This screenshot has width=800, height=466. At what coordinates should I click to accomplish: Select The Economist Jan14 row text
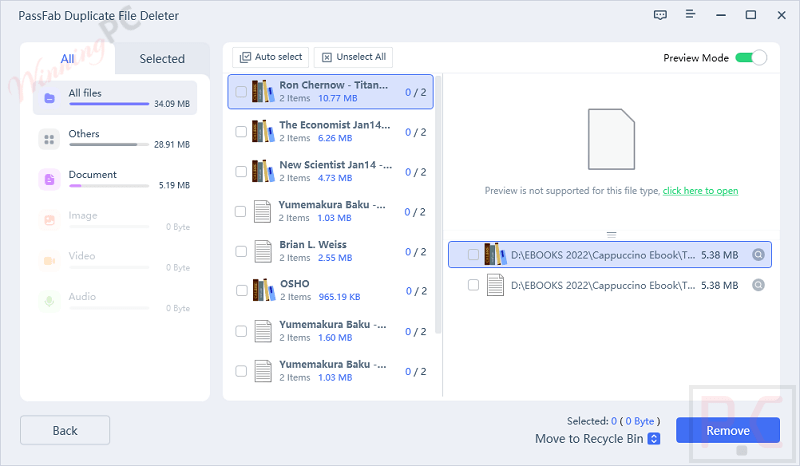point(335,125)
